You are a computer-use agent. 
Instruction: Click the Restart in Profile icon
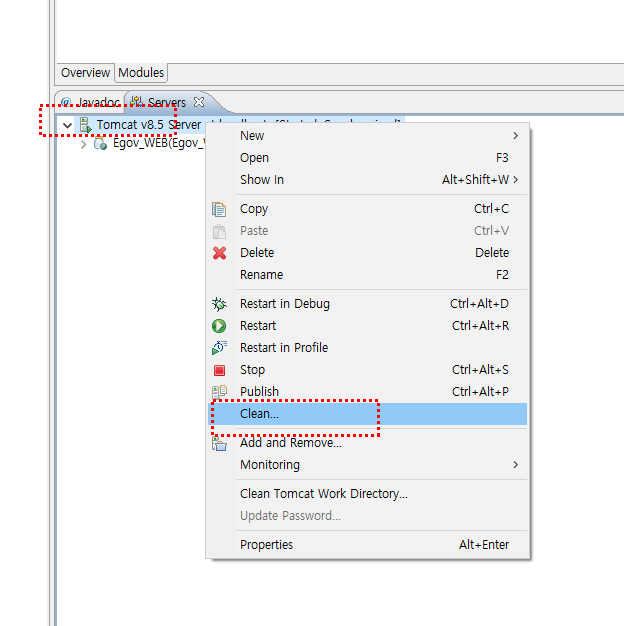219,348
